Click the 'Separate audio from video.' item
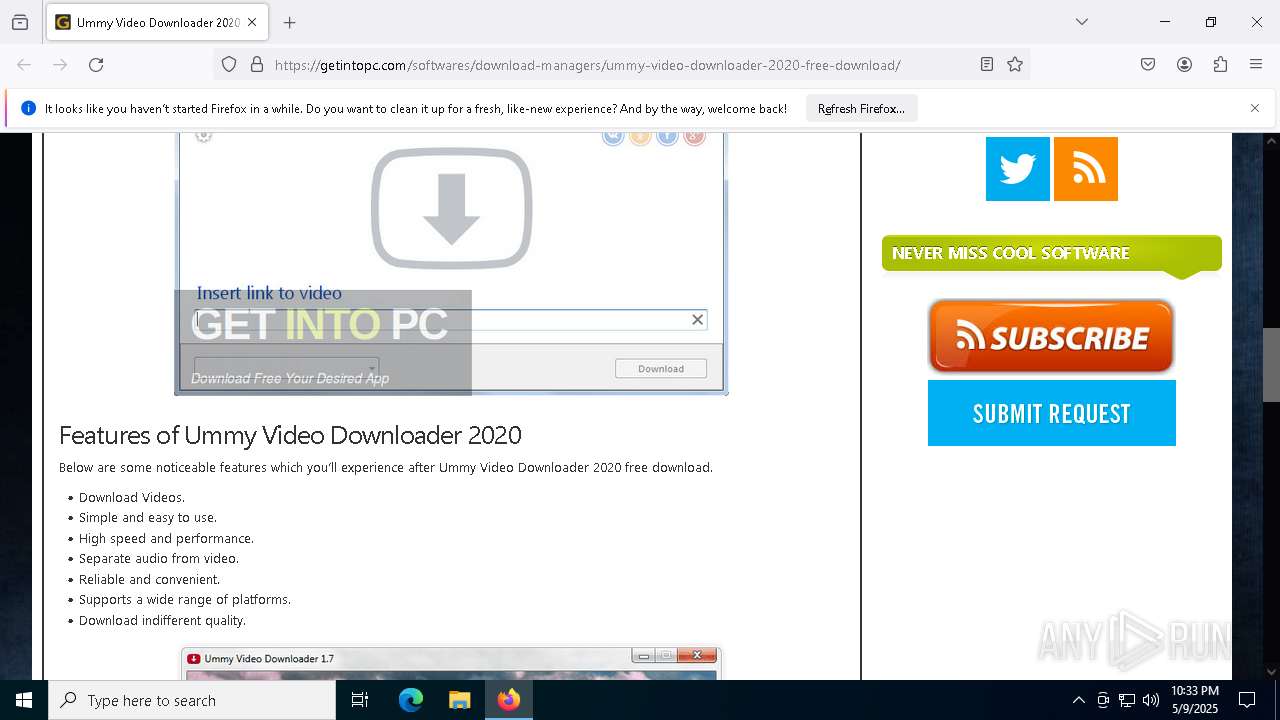Screen dimensions: 1280x720 159,559
